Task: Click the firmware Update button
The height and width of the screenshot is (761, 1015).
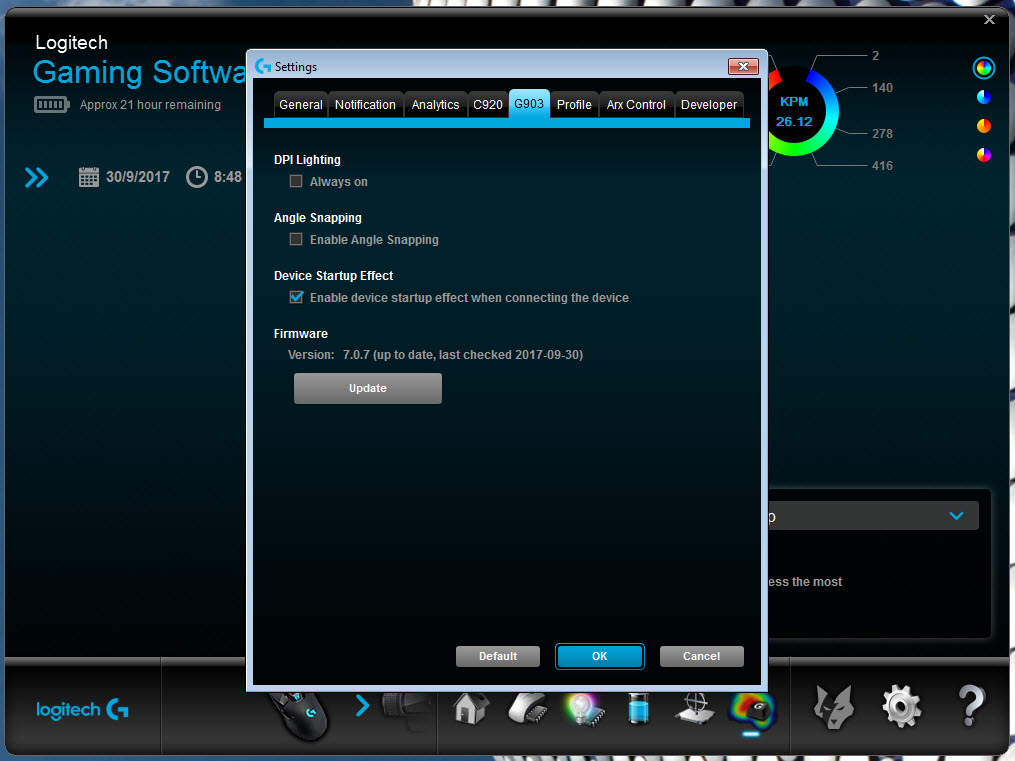Action: click(x=368, y=388)
